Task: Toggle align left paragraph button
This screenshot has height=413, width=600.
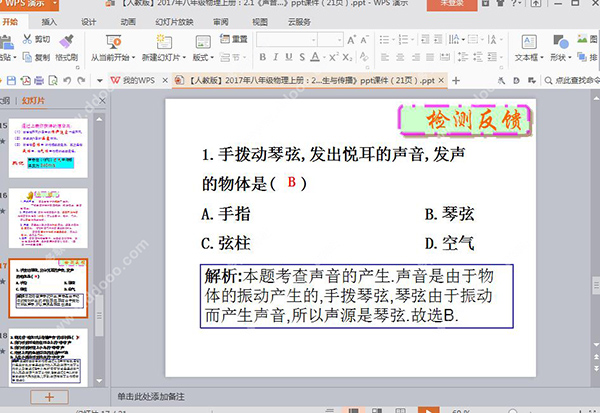Action: point(385,57)
